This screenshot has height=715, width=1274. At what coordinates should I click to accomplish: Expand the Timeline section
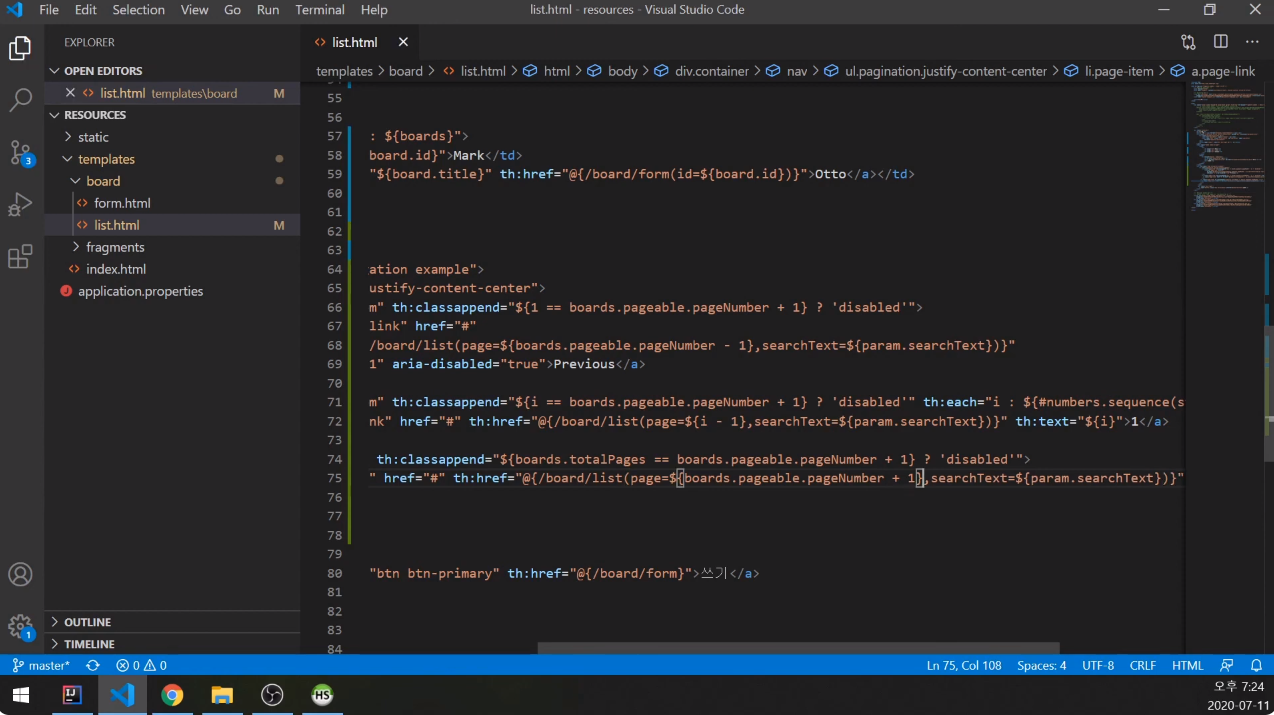coord(89,644)
